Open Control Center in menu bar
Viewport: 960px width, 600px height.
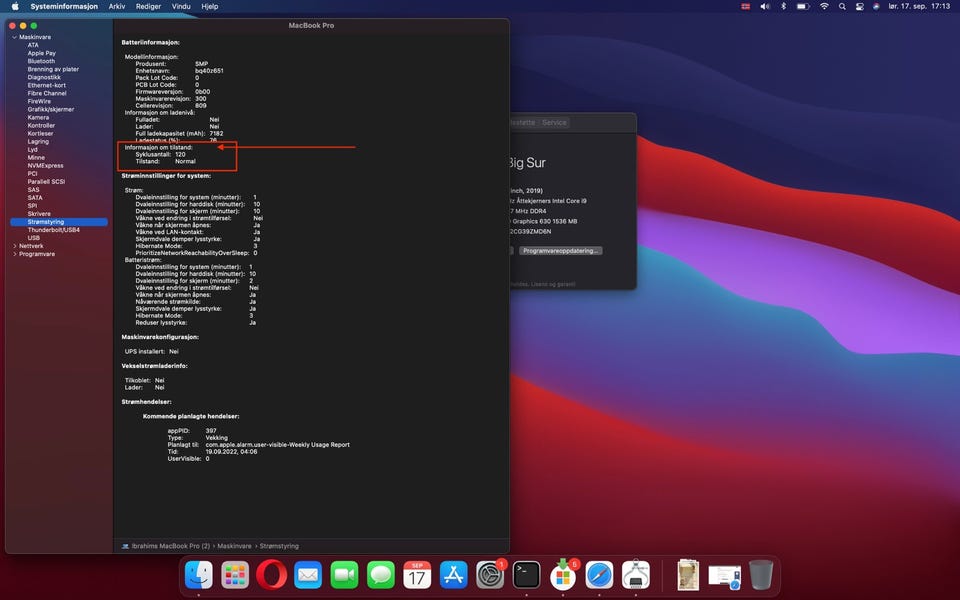click(860, 6)
